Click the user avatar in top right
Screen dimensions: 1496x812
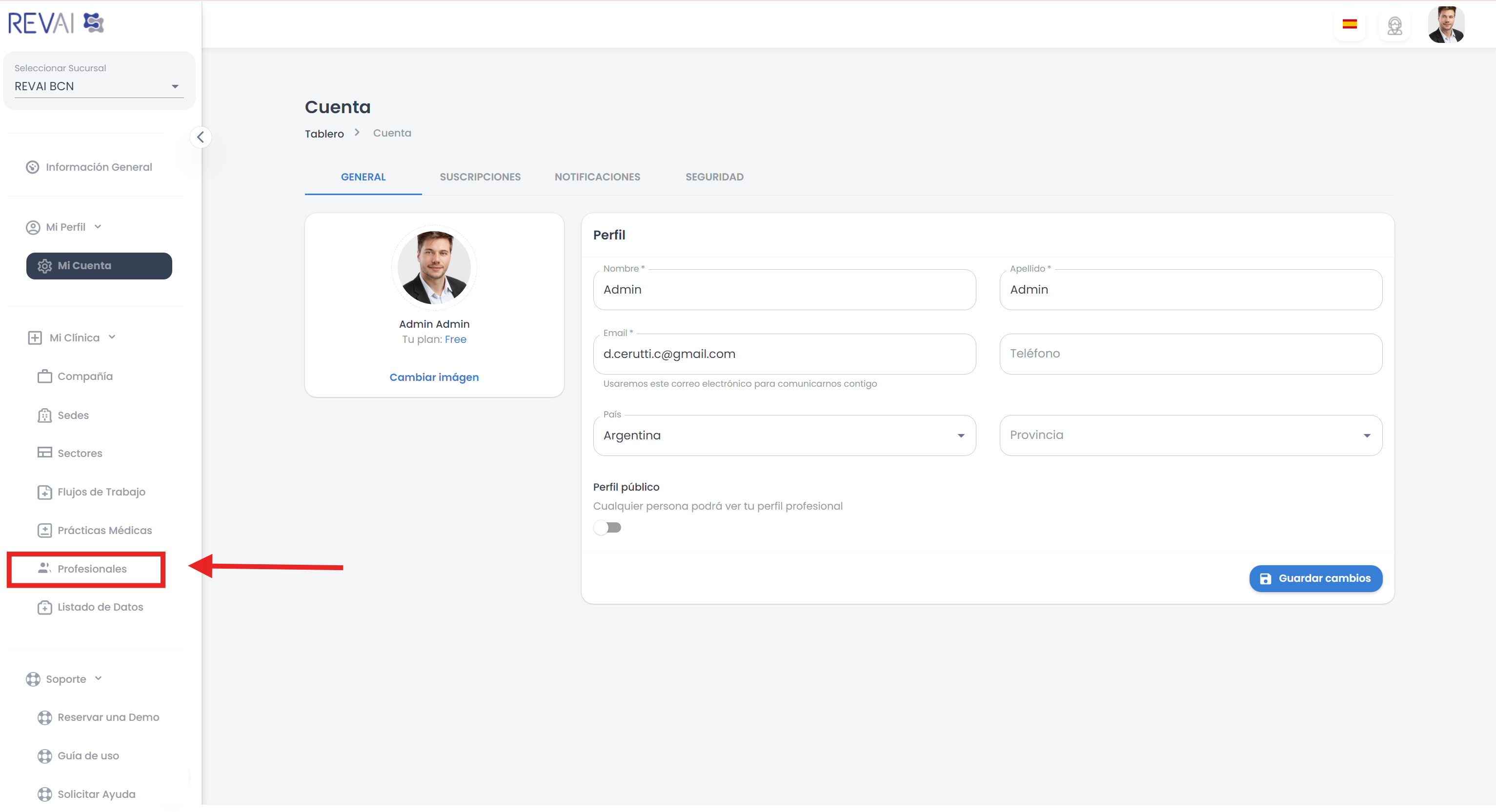1445,25
